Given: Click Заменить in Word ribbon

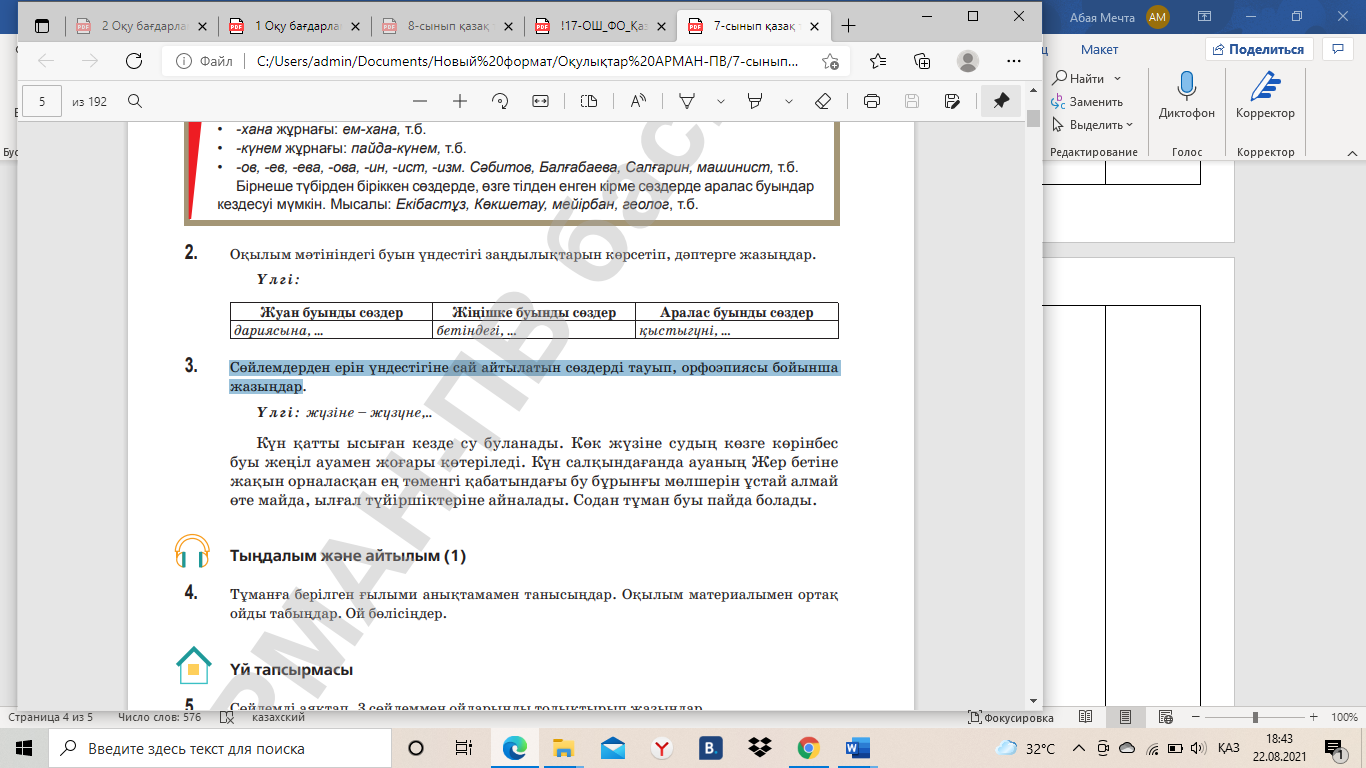Looking at the screenshot, I should [x=1087, y=101].
